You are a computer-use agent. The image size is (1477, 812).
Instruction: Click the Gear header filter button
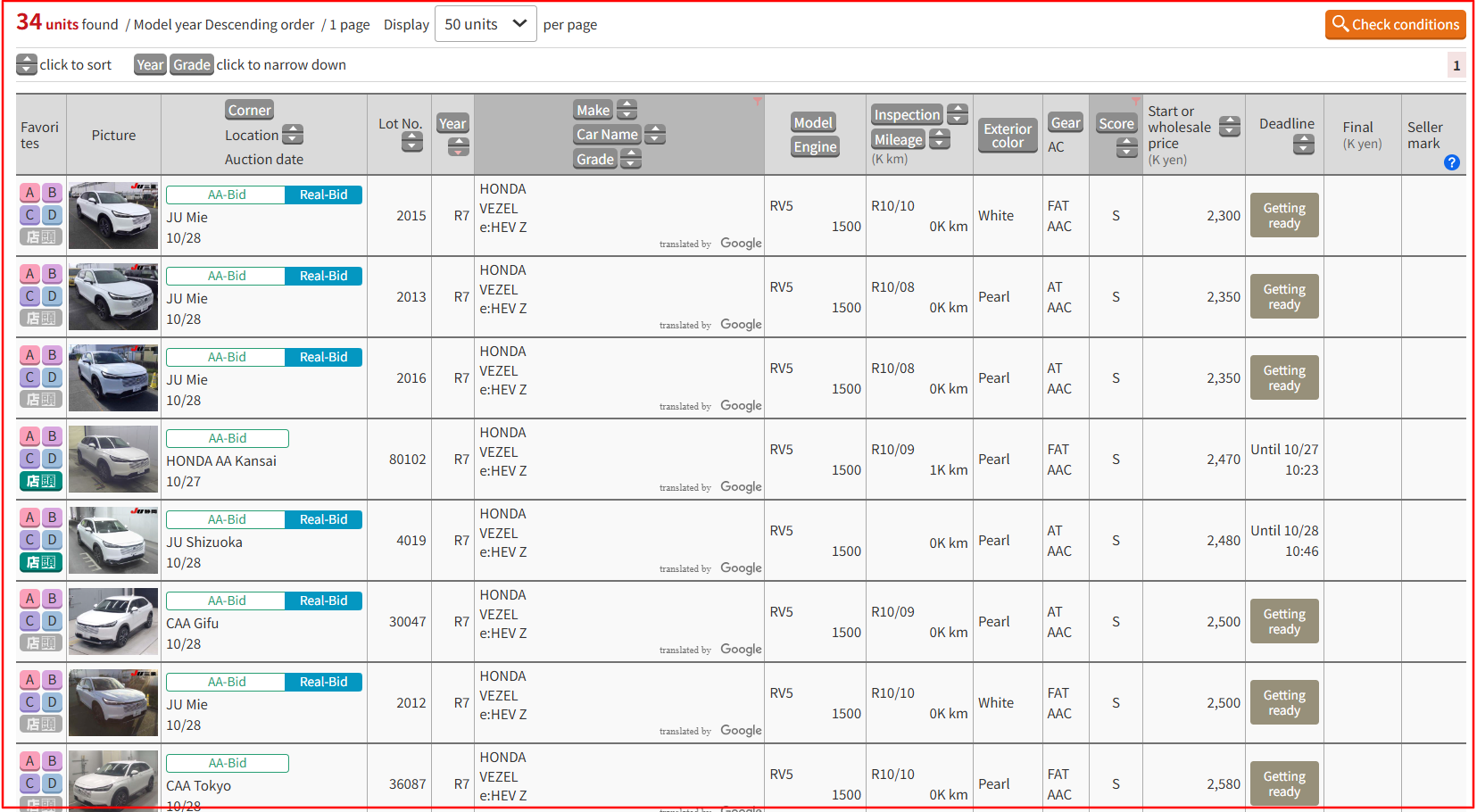pos(1066,122)
